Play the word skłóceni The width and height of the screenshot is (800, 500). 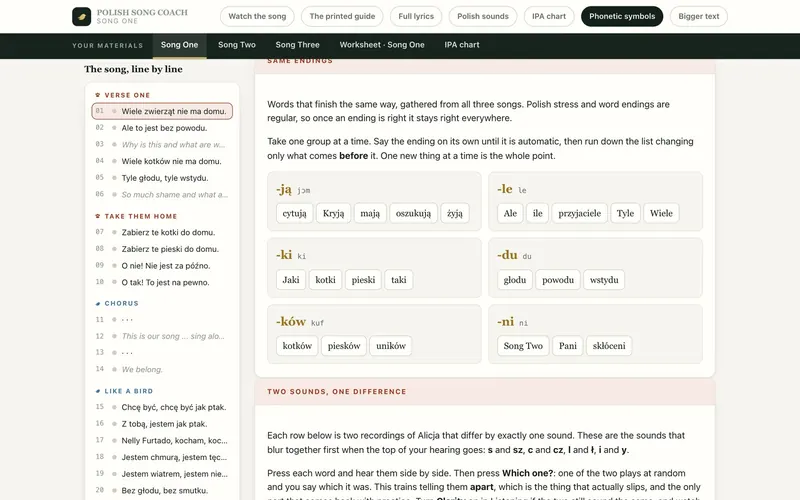[609, 345]
